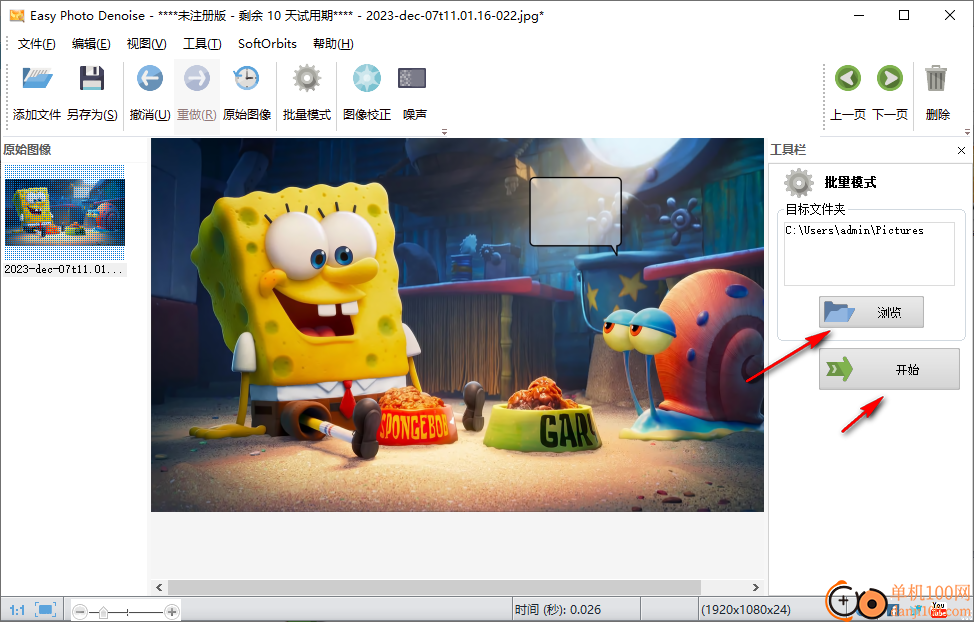The width and height of the screenshot is (974, 622).
Task: Open Image Correction (图像校正) tool
Action: (367, 78)
